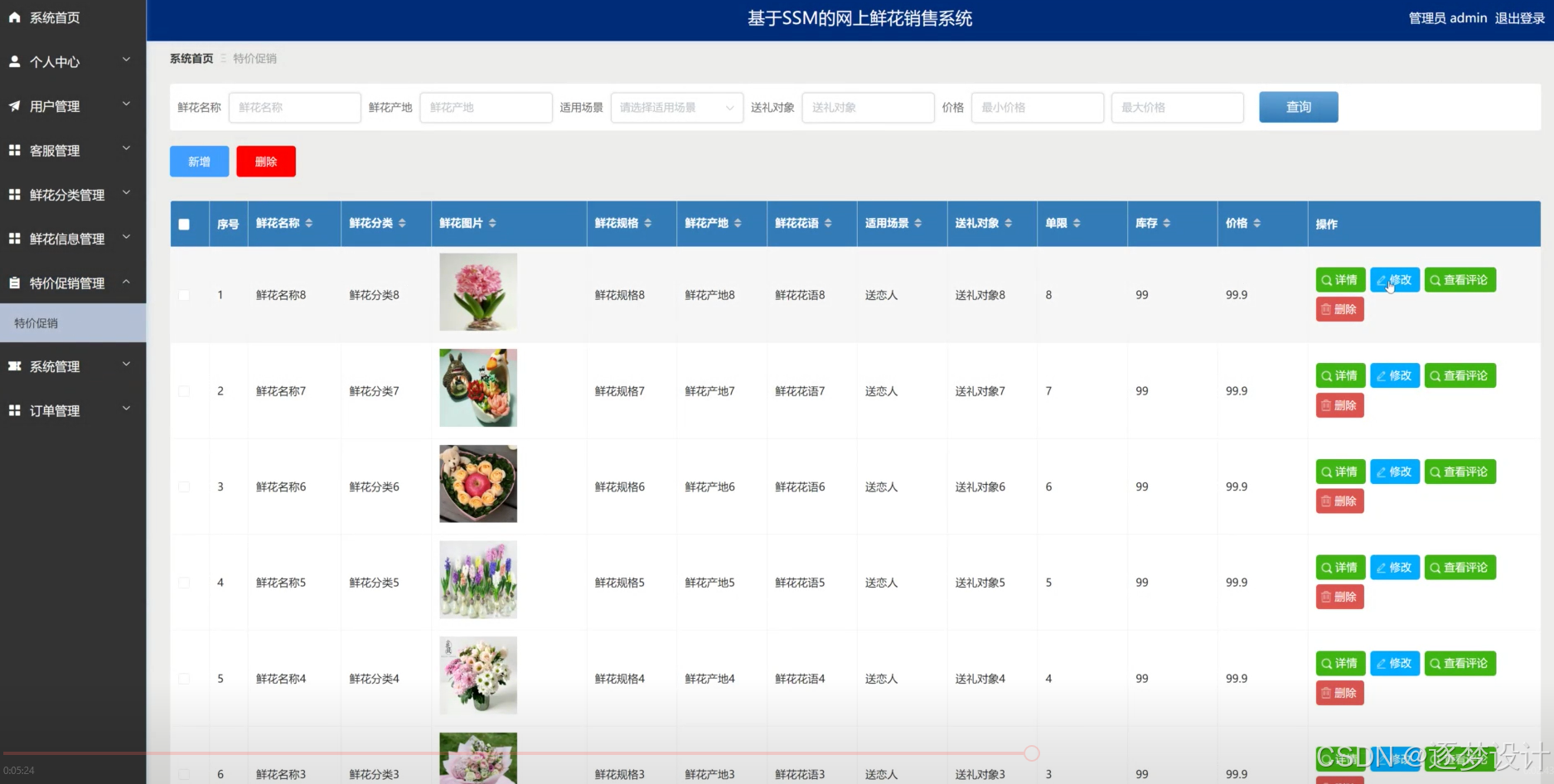The image size is (1554, 784).
Task: Click 修改 for row 鲜花名称5
Action: point(1395,568)
